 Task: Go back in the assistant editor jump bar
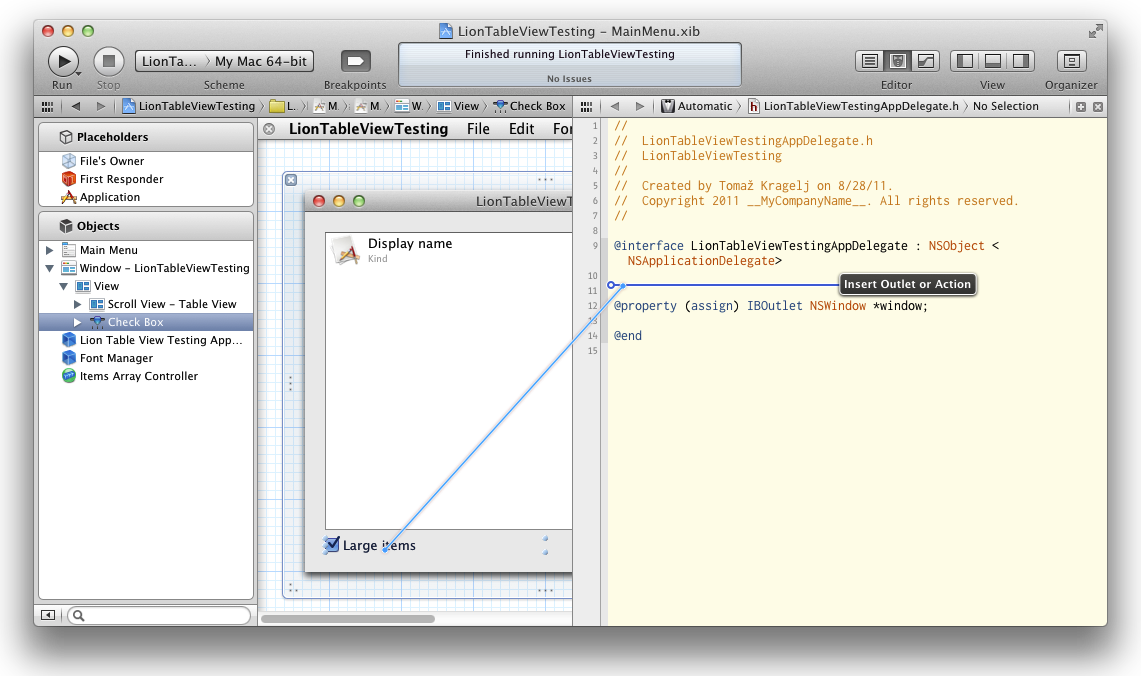point(615,106)
